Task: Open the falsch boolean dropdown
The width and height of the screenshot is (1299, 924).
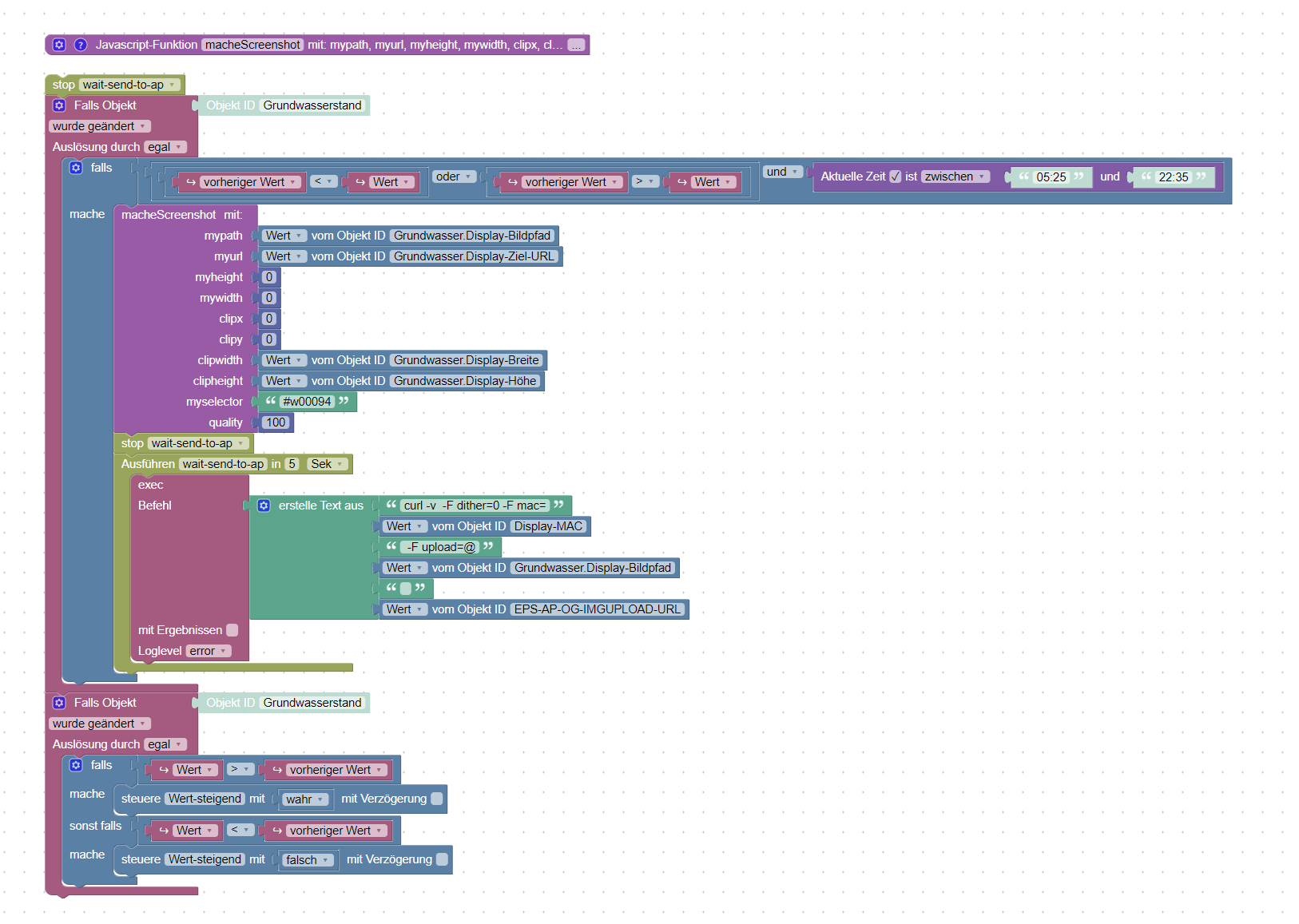Action: point(308,860)
